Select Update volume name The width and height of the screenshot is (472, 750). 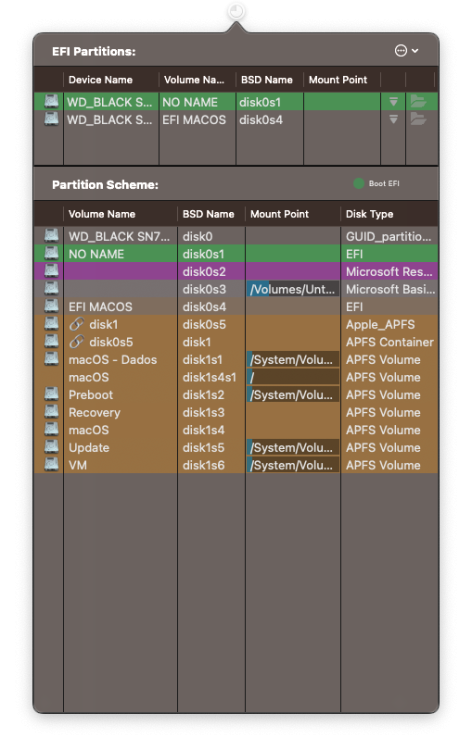pyautogui.click(x=89, y=448)
